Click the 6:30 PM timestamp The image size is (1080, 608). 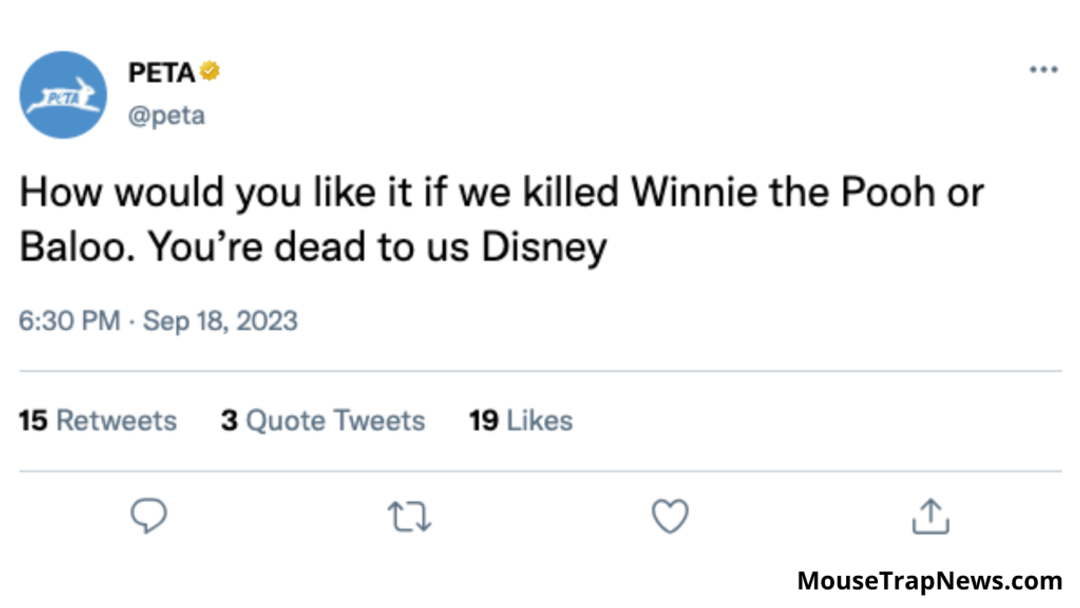point(69,321)
